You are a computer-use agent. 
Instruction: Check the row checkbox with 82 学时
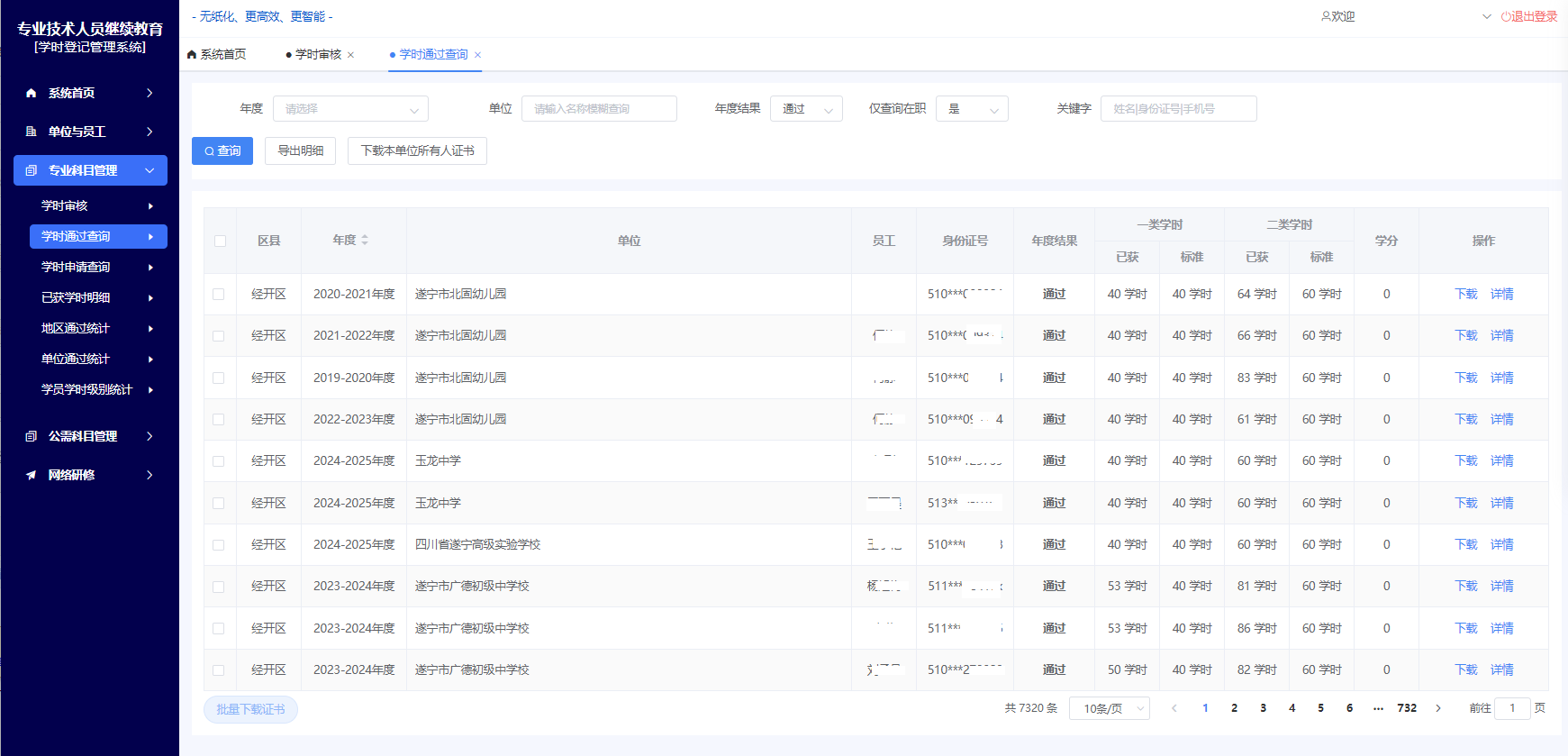219,669
